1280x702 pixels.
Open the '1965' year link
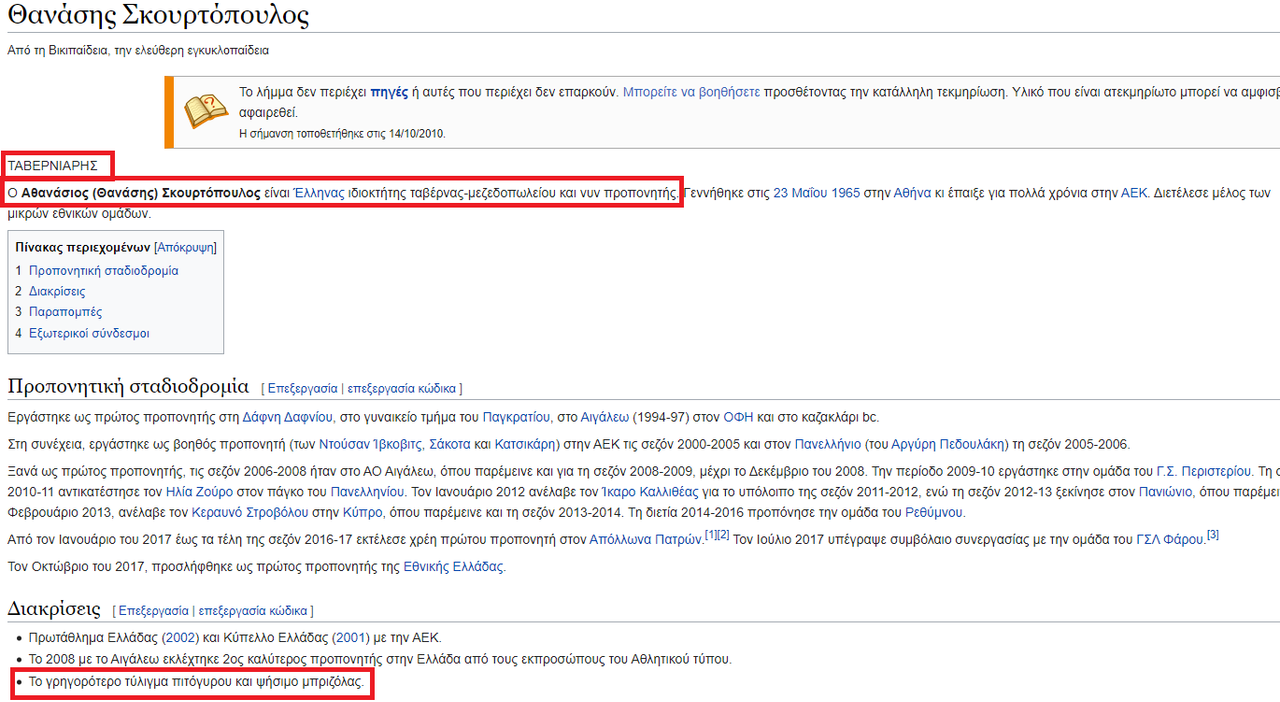(x=846, y=193)
